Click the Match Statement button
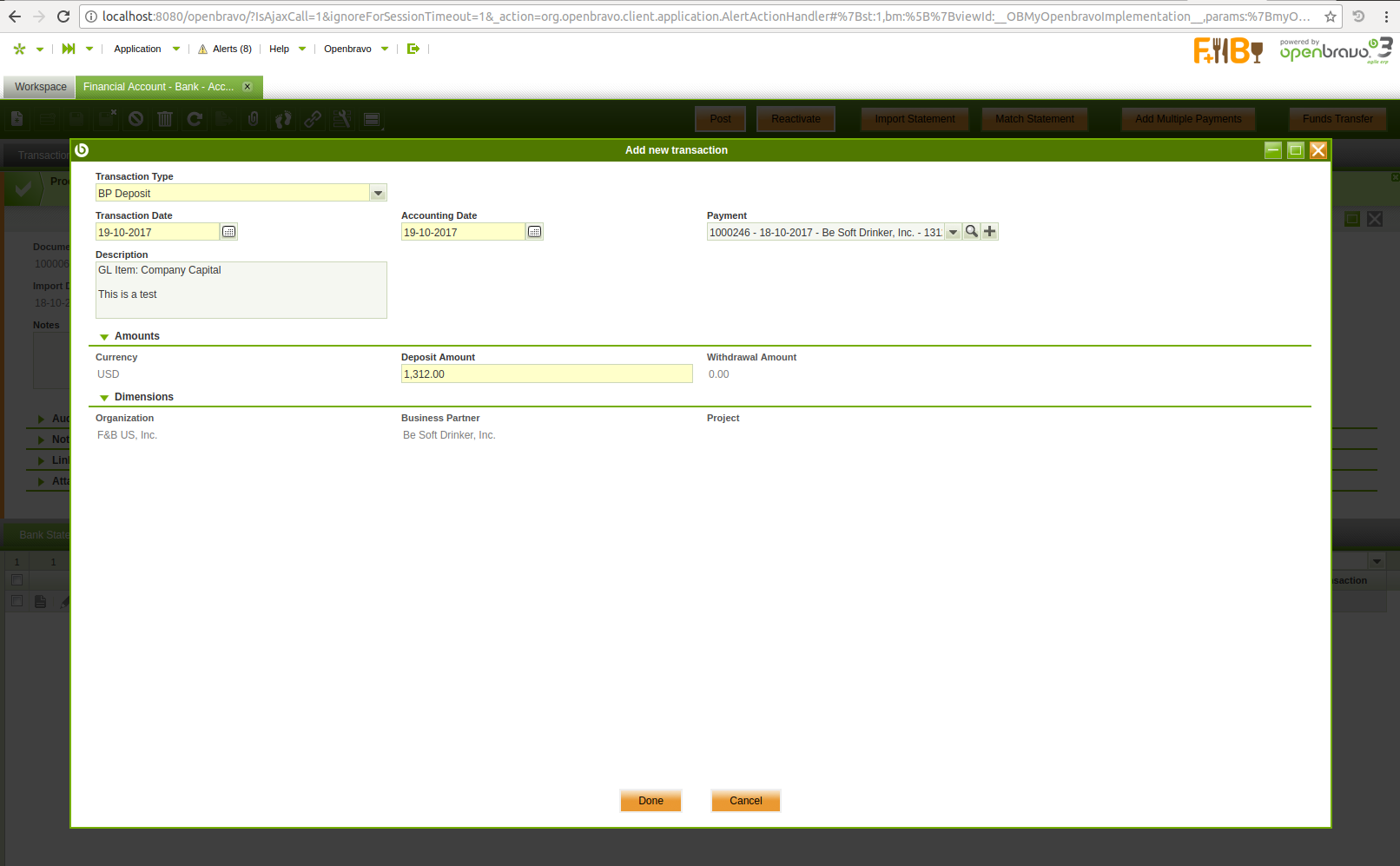The image size is (1400, 866). pyautogui.click(x=1034, y=119)
